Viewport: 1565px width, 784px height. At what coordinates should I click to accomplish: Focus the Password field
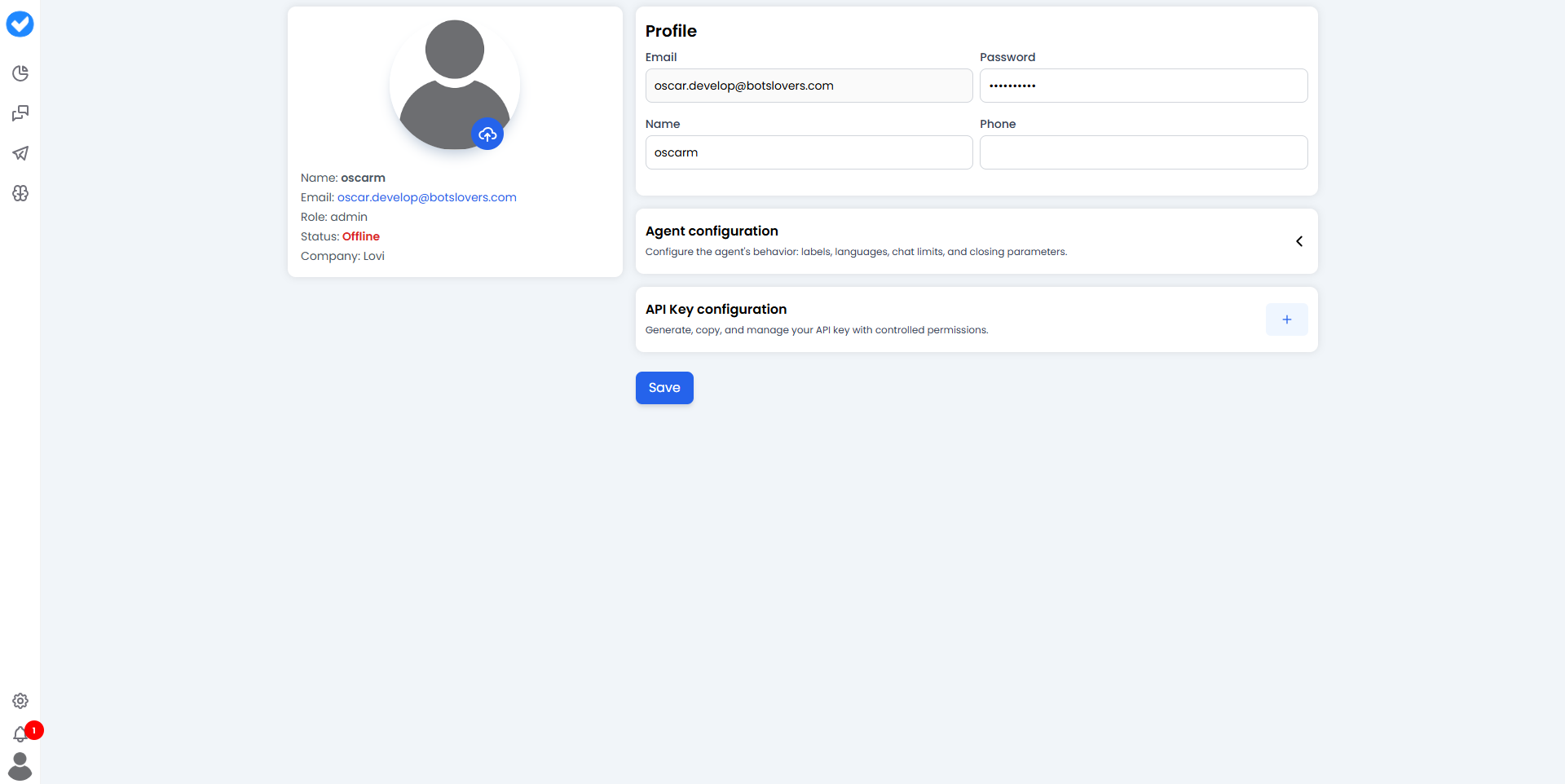(1144, 85)
